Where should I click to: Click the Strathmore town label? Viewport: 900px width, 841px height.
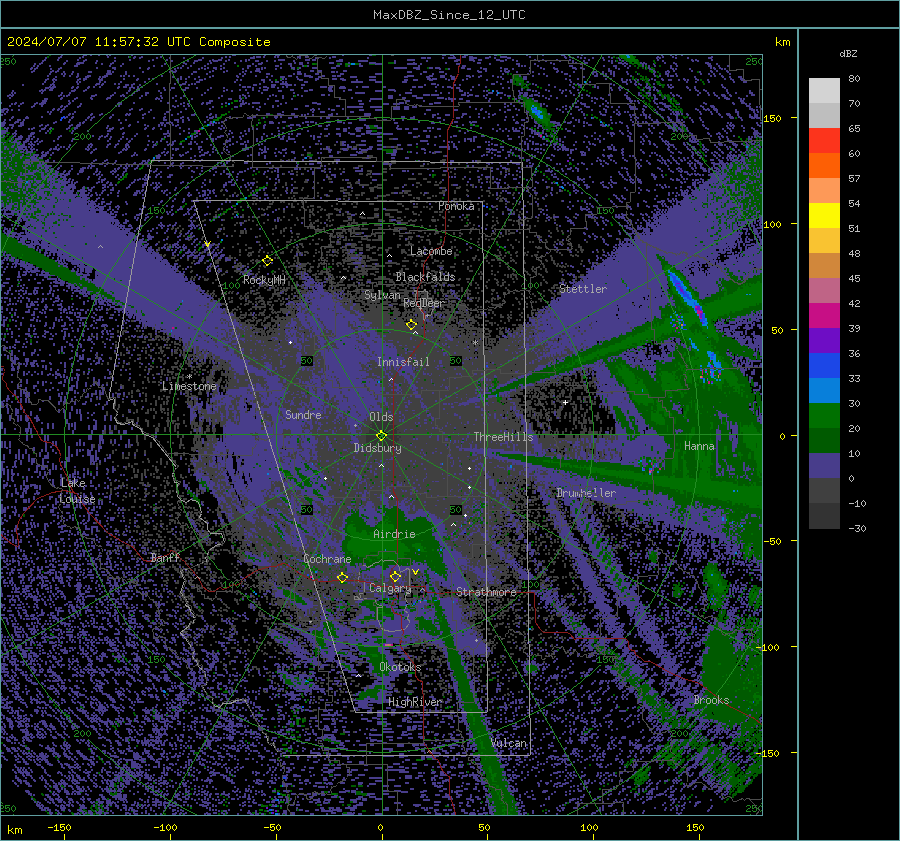pyautogui.click(x=486, y=592)
